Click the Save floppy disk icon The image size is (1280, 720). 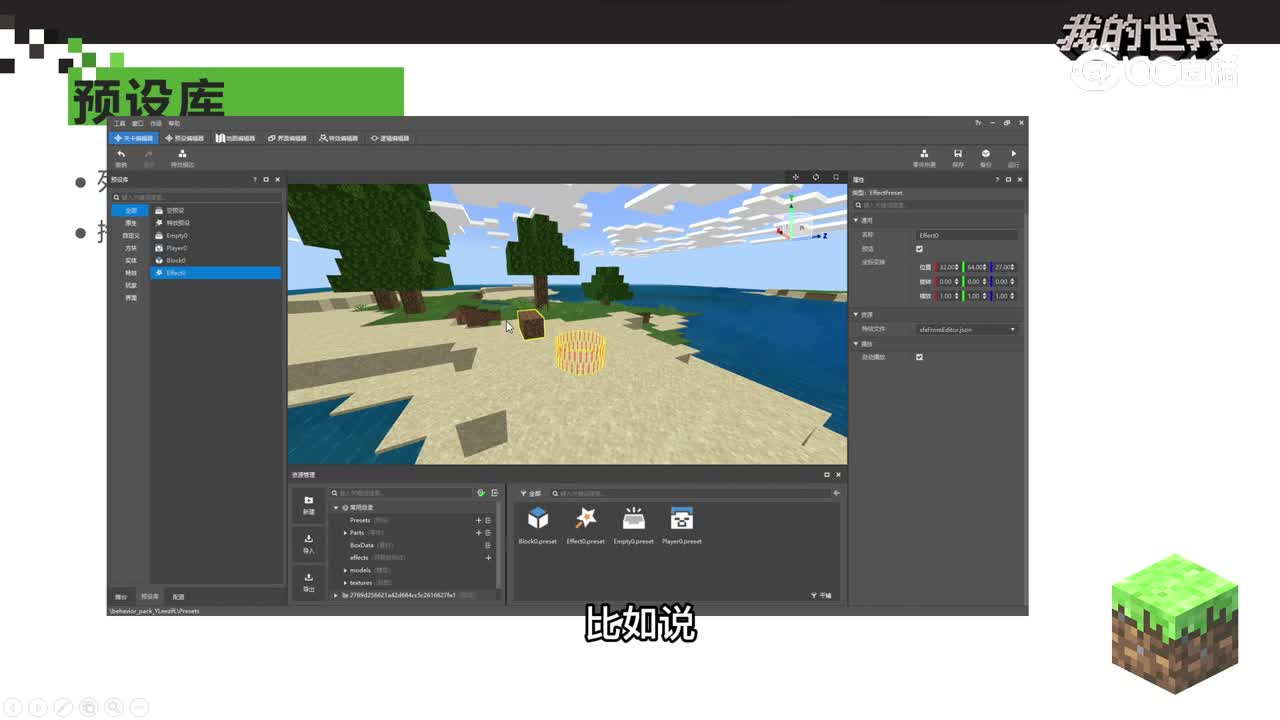coord(957,154)
